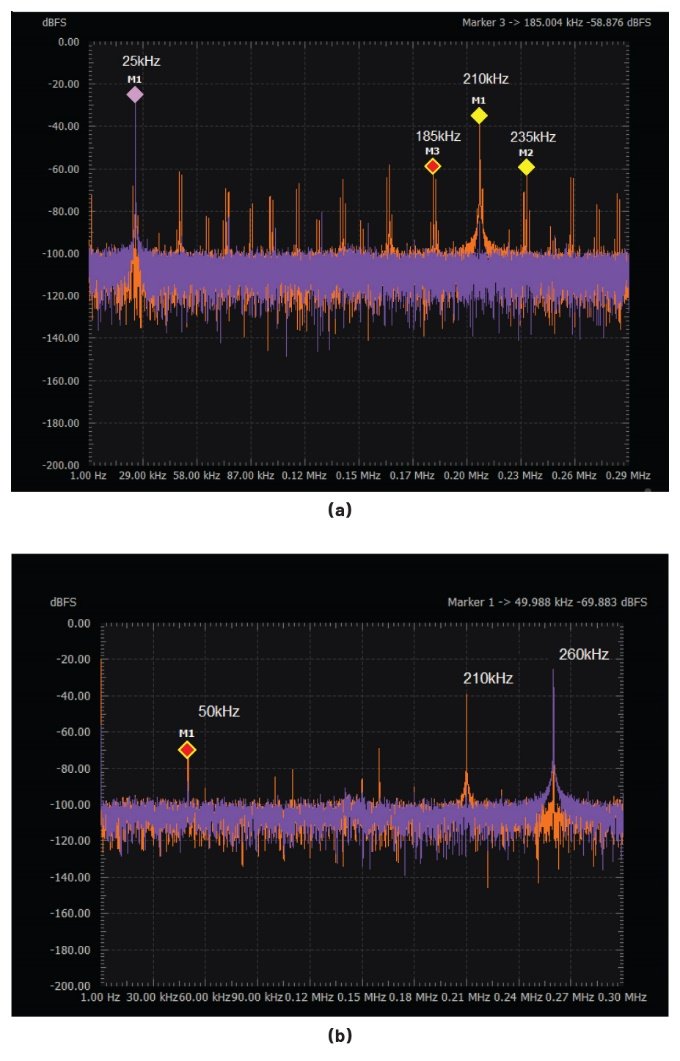Select the 260kHz annotation label in plot (b)
Image resolution: width=680 pixels, height=1061 pixels.
583,654
